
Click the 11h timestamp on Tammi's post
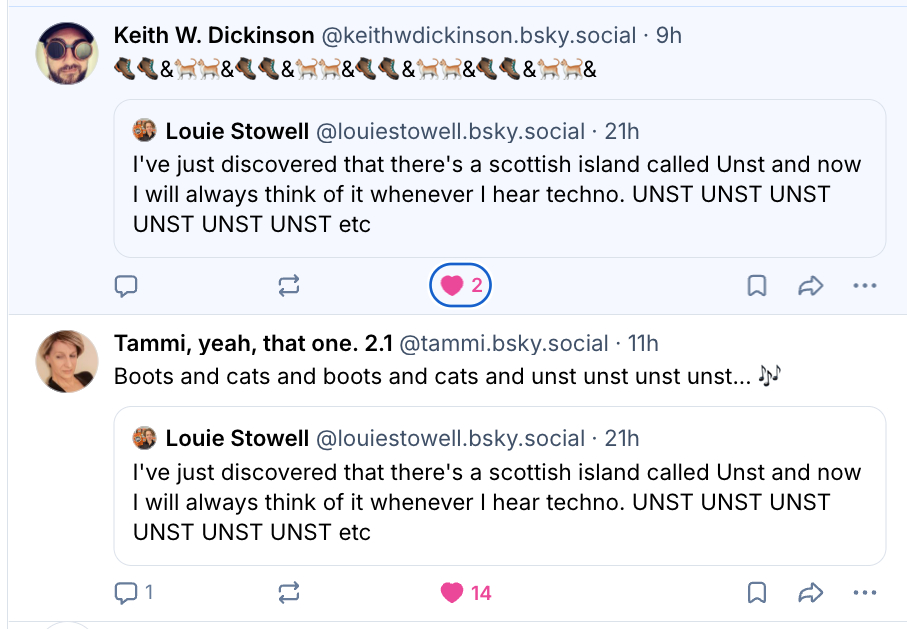tap(643, 344)
